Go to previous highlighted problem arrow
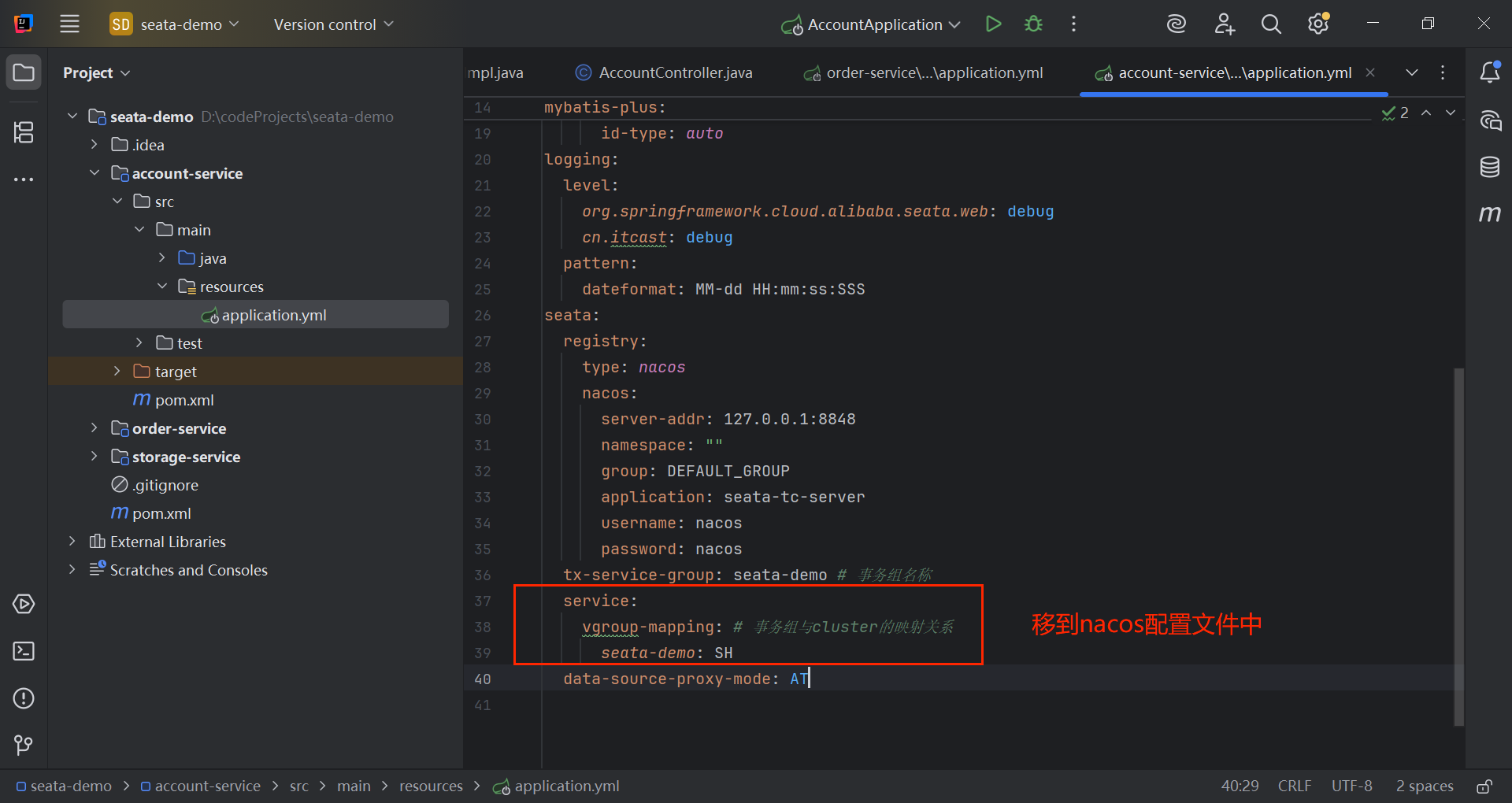The height and width of the screenshot is (803, 1512). pos(1426,113)
